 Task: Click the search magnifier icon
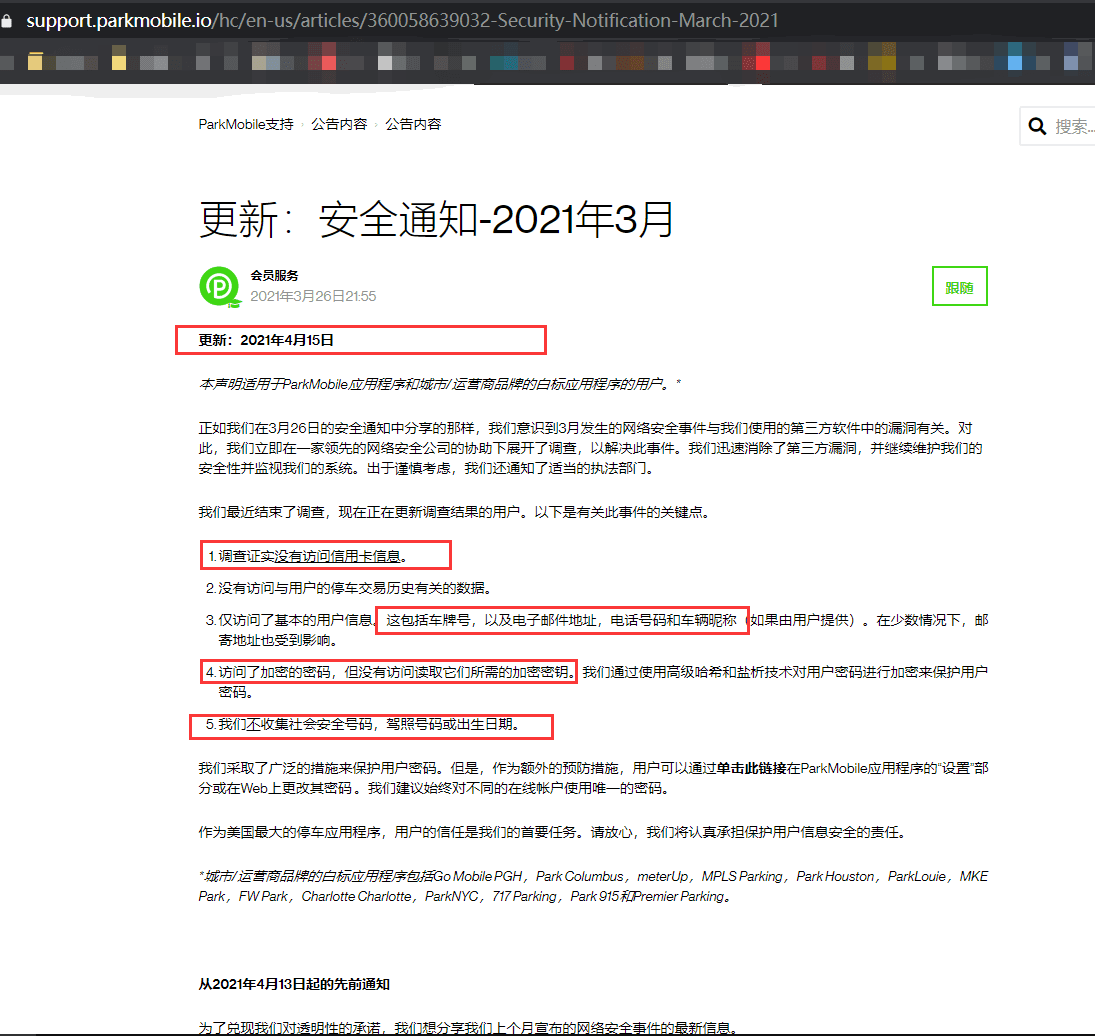coord(1037,126)
